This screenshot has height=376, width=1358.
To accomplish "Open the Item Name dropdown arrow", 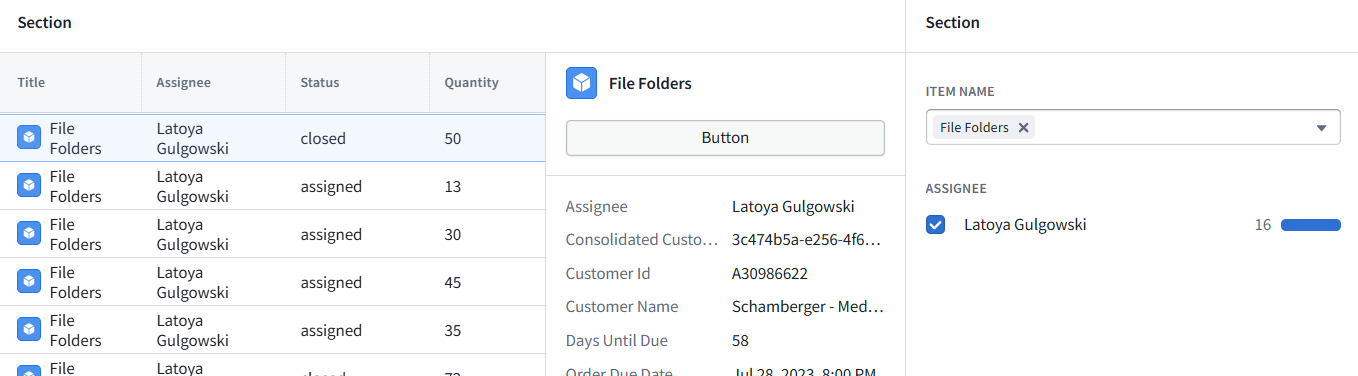I will [x=1321, y=128].
